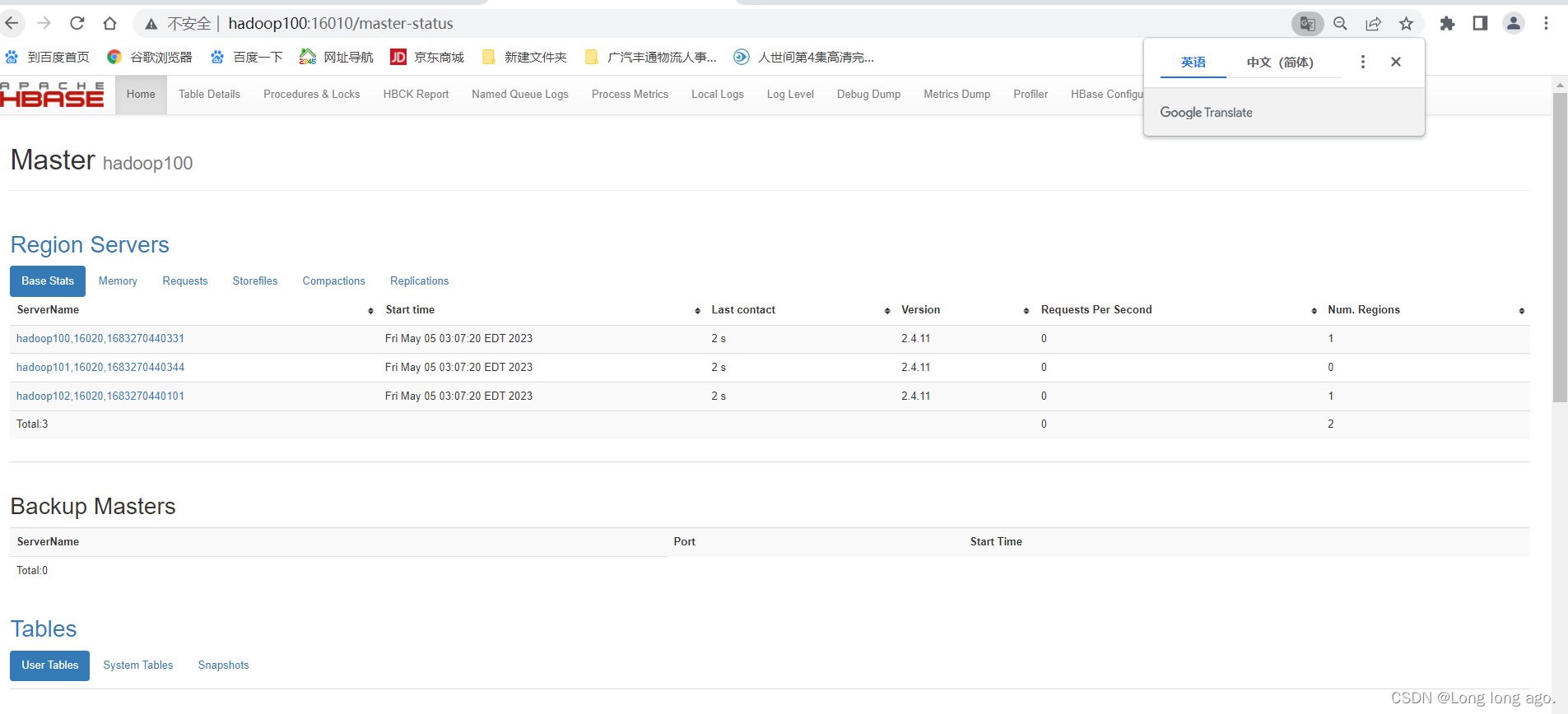Screen dimensions: 1568x714
Task: Open the browser home page
Action: click(110, 23)
